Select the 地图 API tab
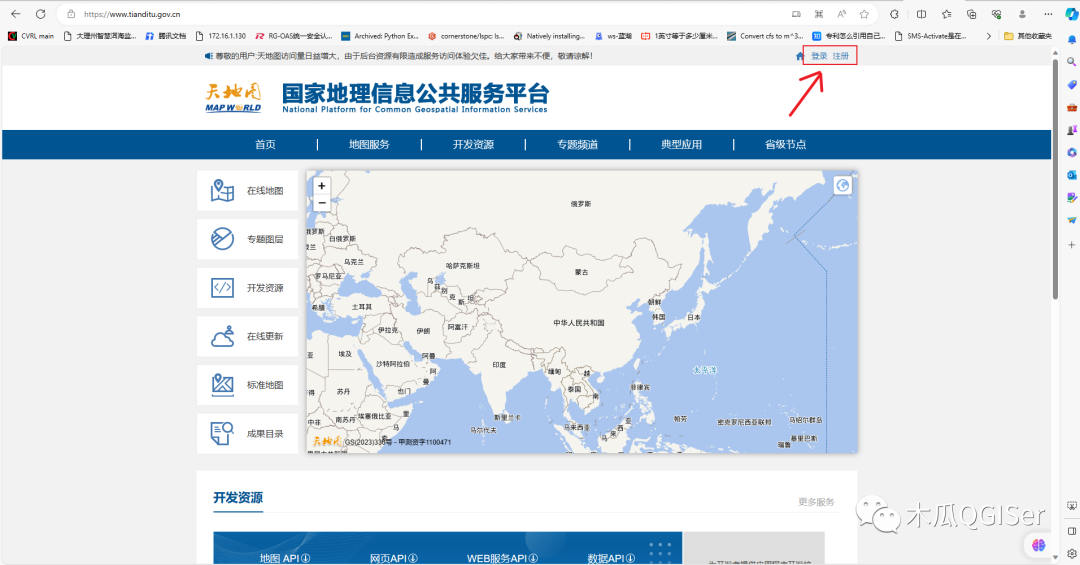The width and height of the screenshot is (1080, 565). click(284, 558)
